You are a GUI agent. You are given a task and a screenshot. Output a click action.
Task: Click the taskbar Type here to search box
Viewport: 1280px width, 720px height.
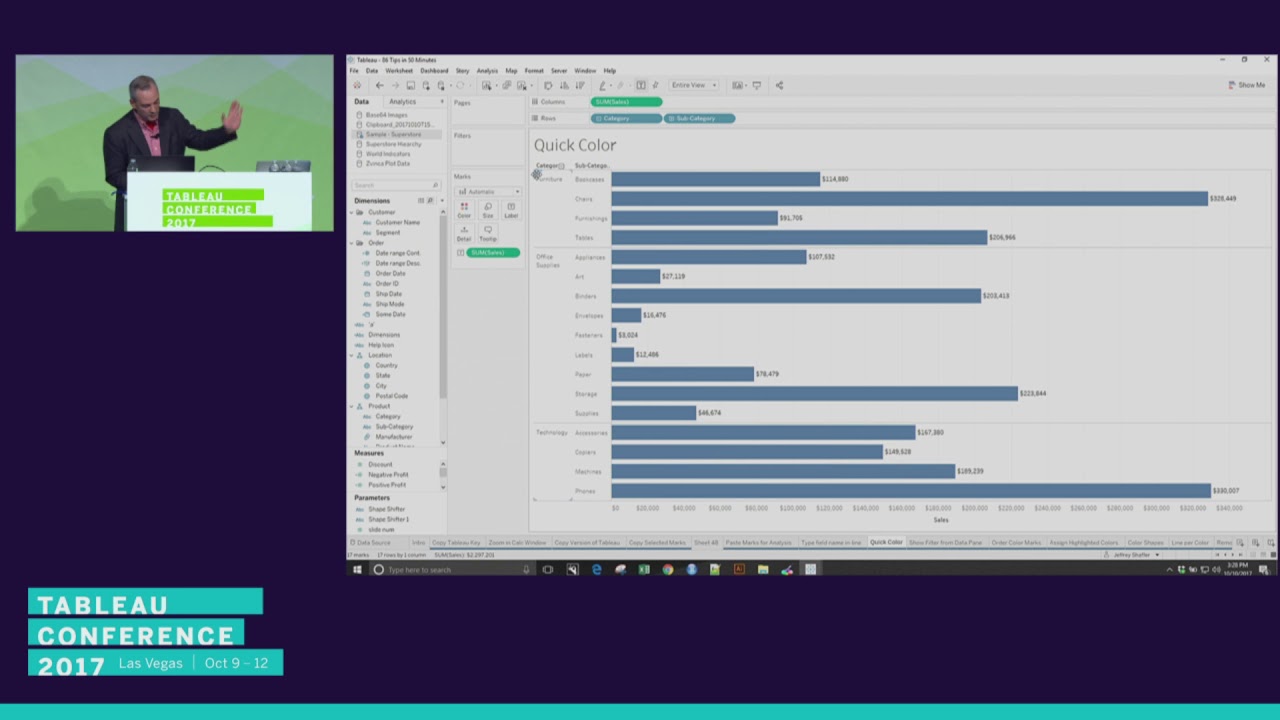(451, 569)
